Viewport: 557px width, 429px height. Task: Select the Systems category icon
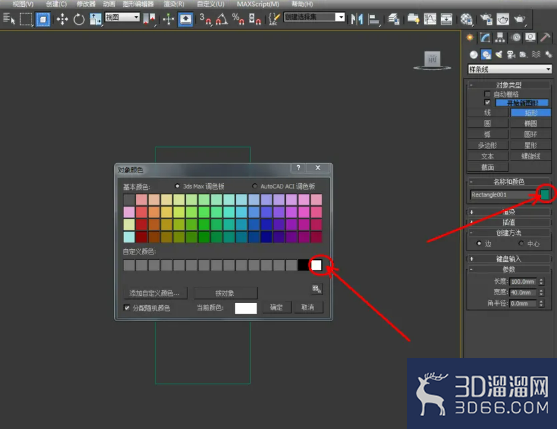coord(548,54)
